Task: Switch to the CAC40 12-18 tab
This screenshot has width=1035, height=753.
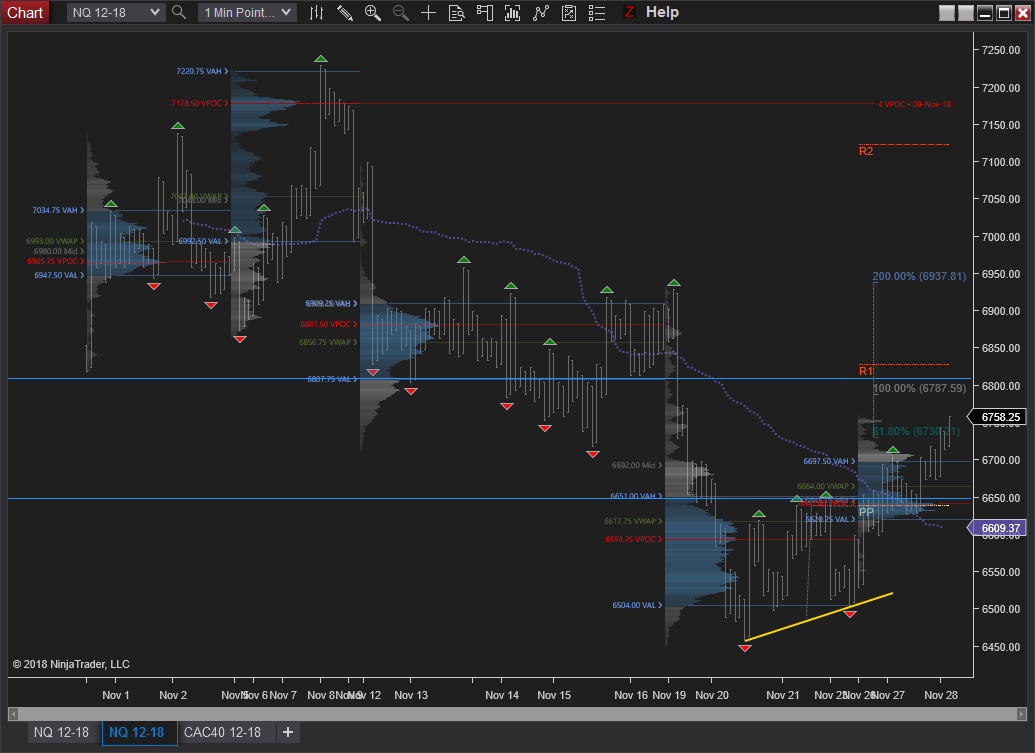Action: click(x=222, y=732)
